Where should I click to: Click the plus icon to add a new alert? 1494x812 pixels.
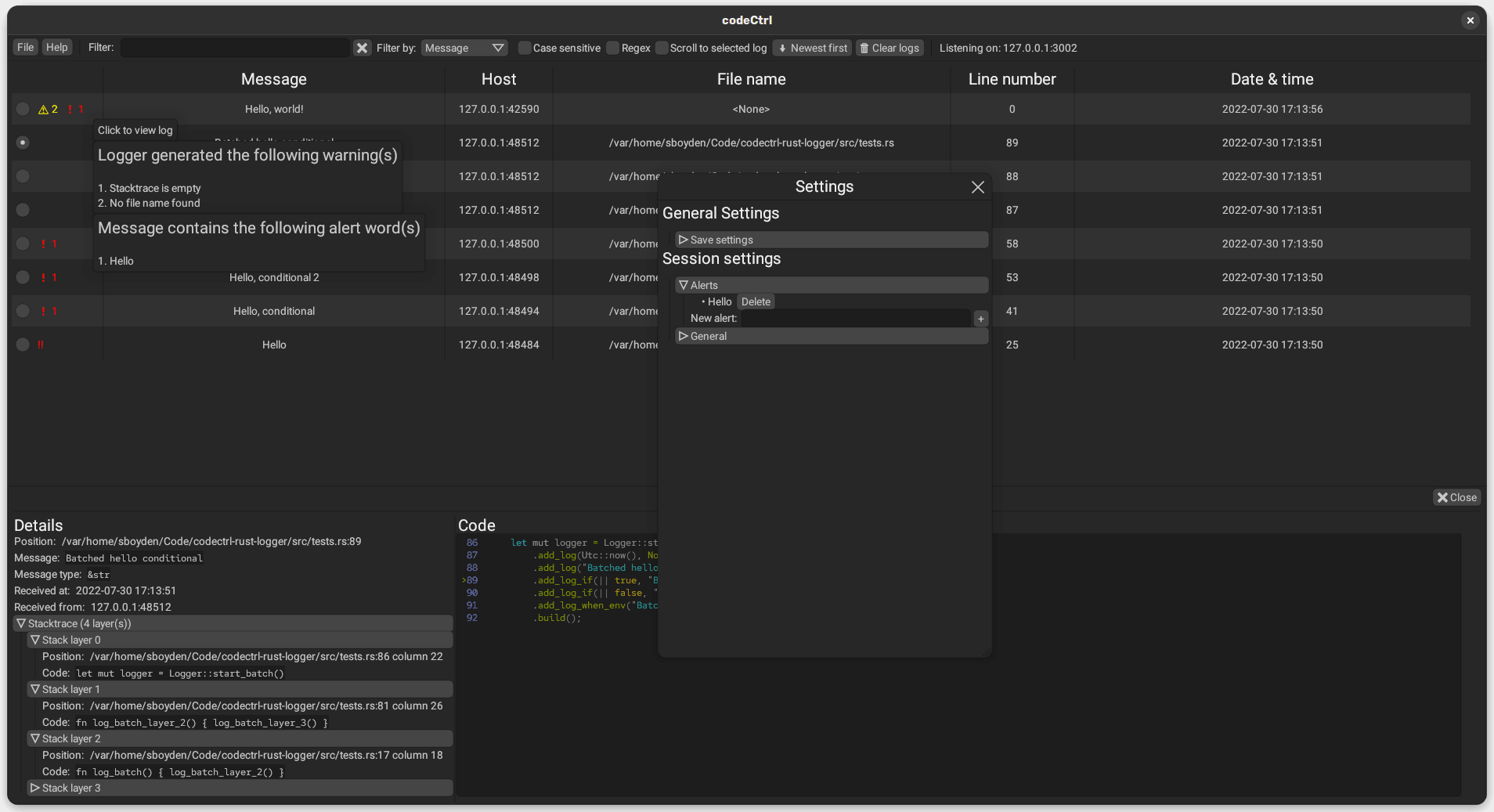pos(980,318)
